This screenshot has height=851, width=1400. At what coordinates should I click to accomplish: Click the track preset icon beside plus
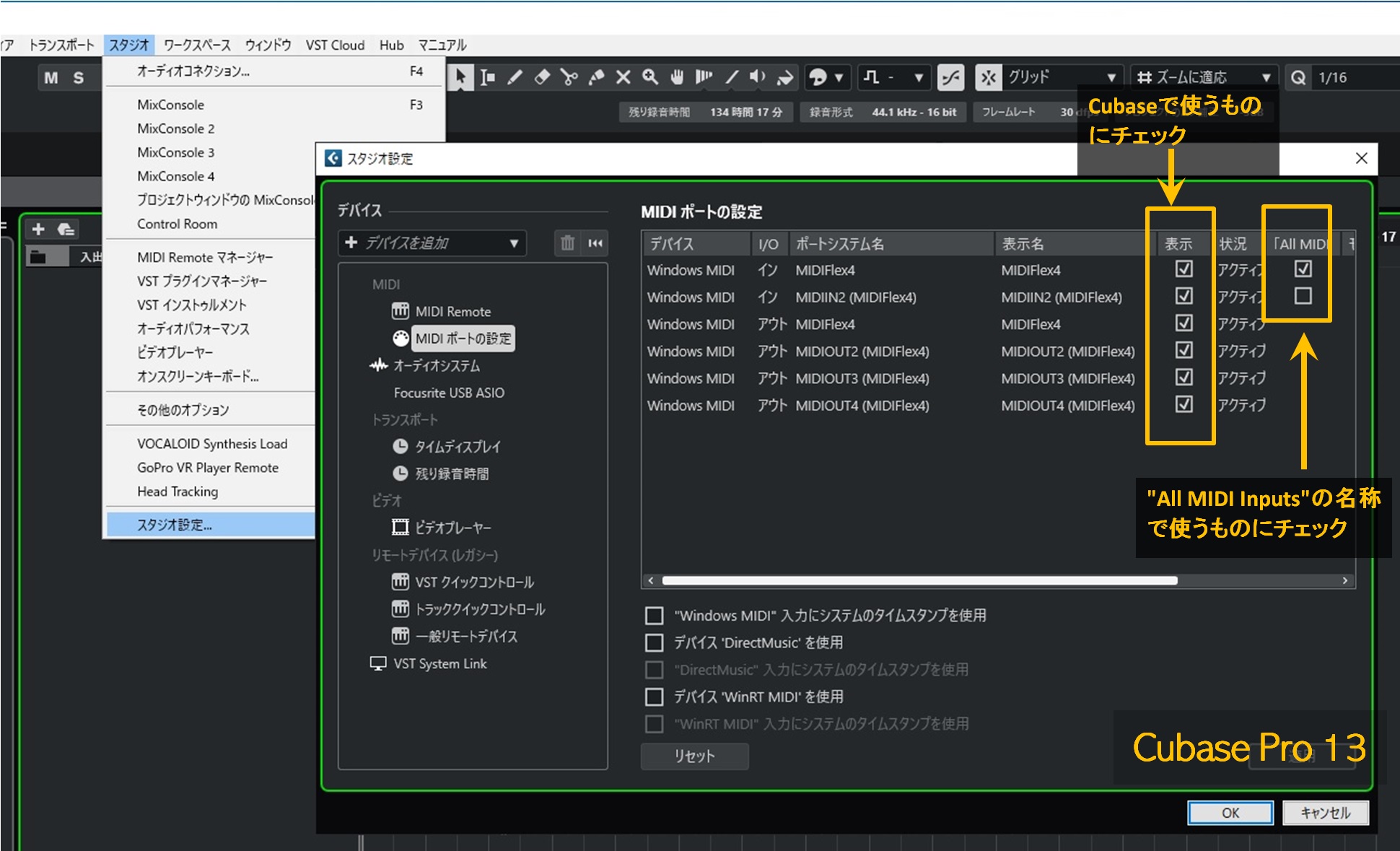66,229
